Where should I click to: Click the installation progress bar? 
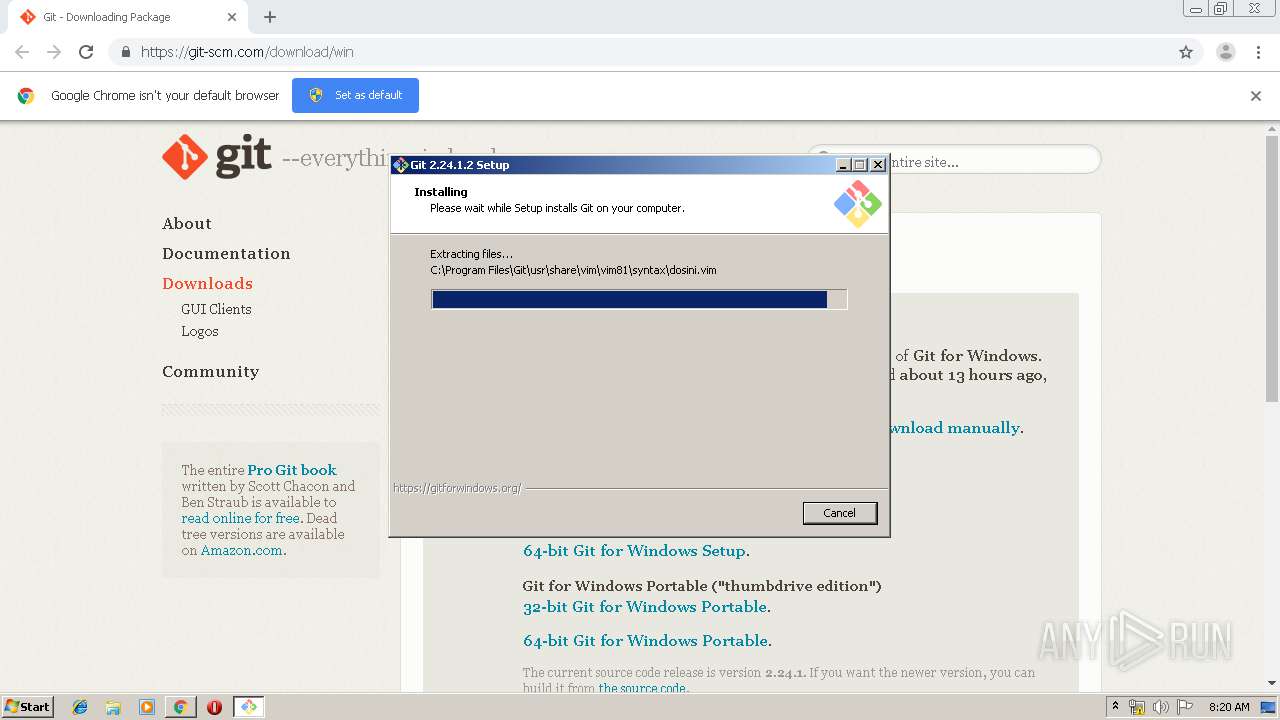point(639,299)
